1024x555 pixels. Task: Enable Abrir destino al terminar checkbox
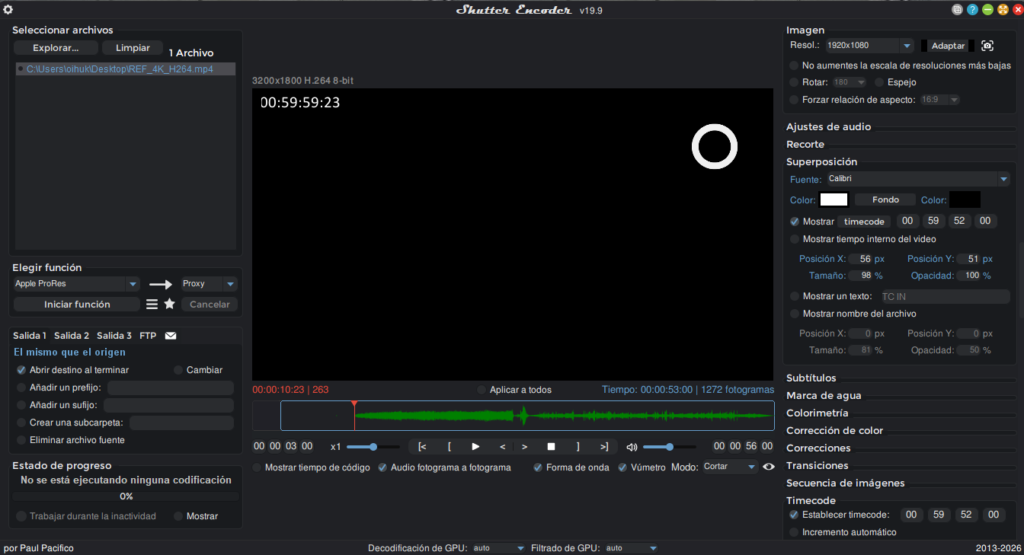22,370
